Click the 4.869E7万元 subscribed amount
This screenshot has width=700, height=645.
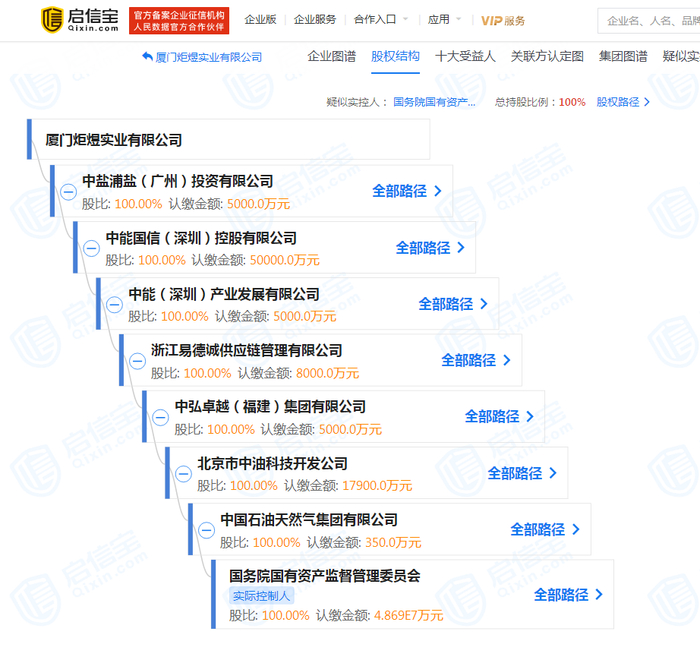tap(408, 615)
